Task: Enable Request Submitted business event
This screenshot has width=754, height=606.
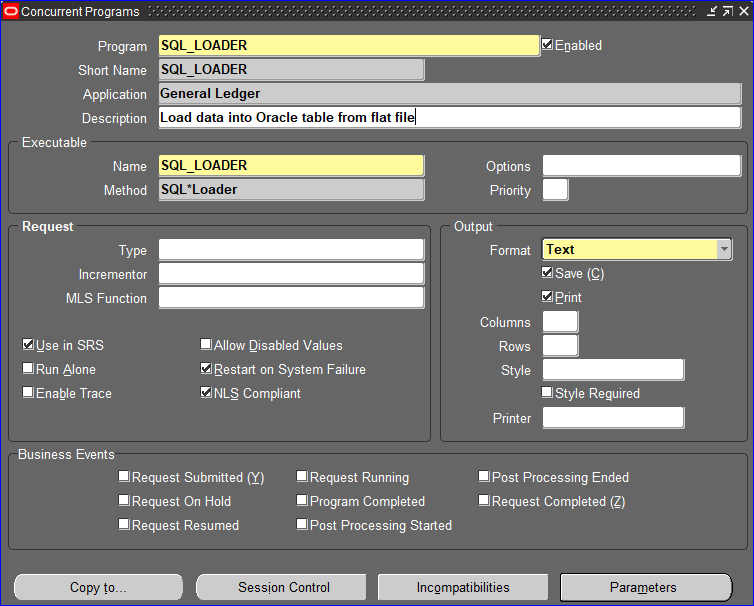Action: pos(124,477)
